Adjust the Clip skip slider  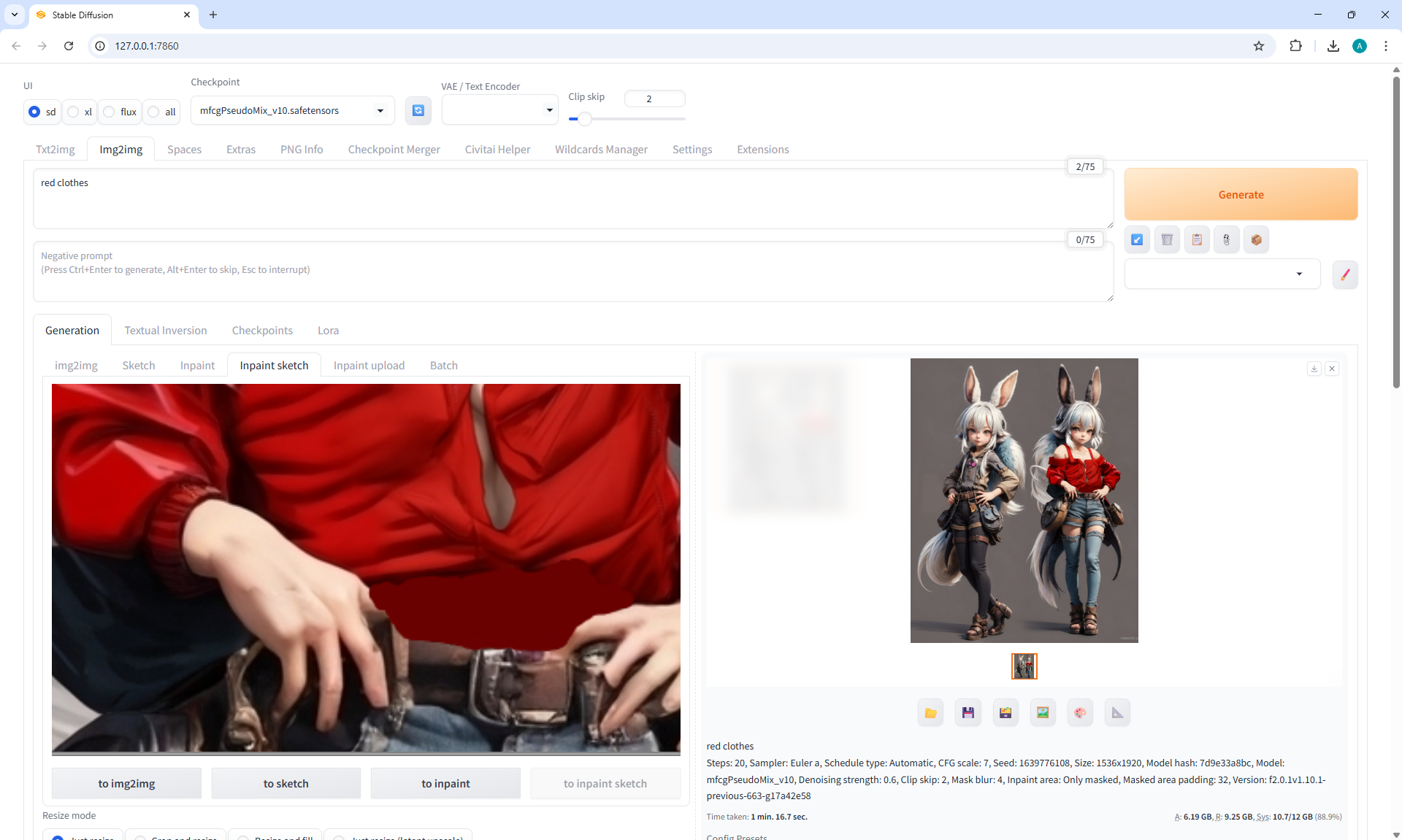point(584,119)
